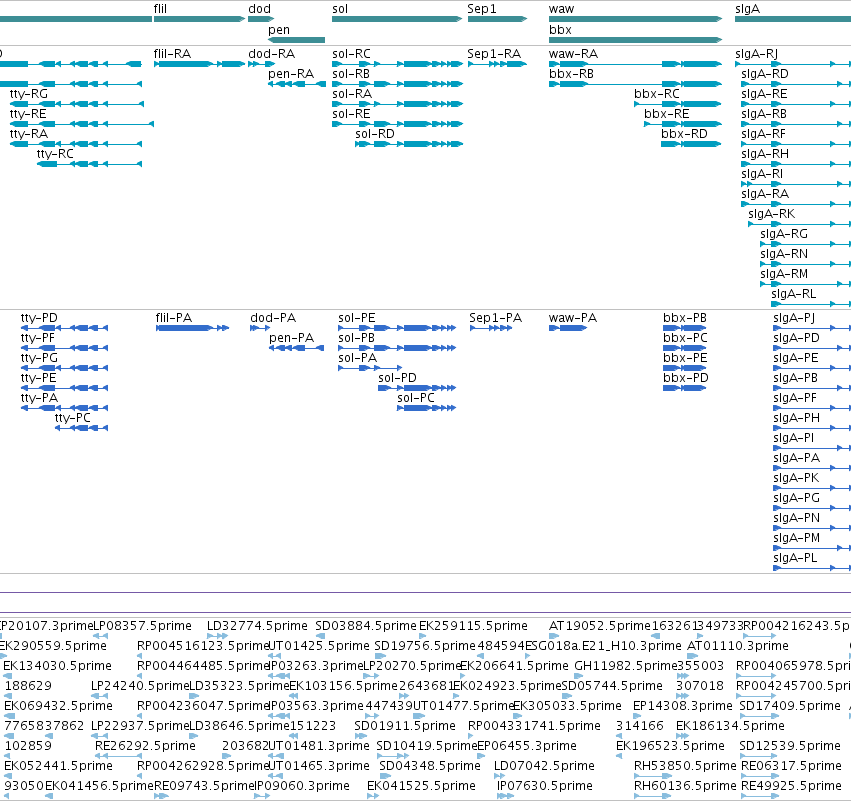851x801 pixels.
Task: Select transcript sol-RA
Action: click(x=397, y=104)
